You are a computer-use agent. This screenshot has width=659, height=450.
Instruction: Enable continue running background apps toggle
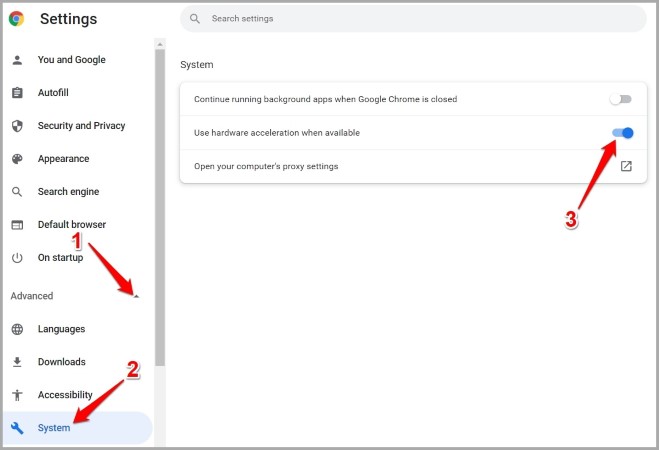click(621, 99)
